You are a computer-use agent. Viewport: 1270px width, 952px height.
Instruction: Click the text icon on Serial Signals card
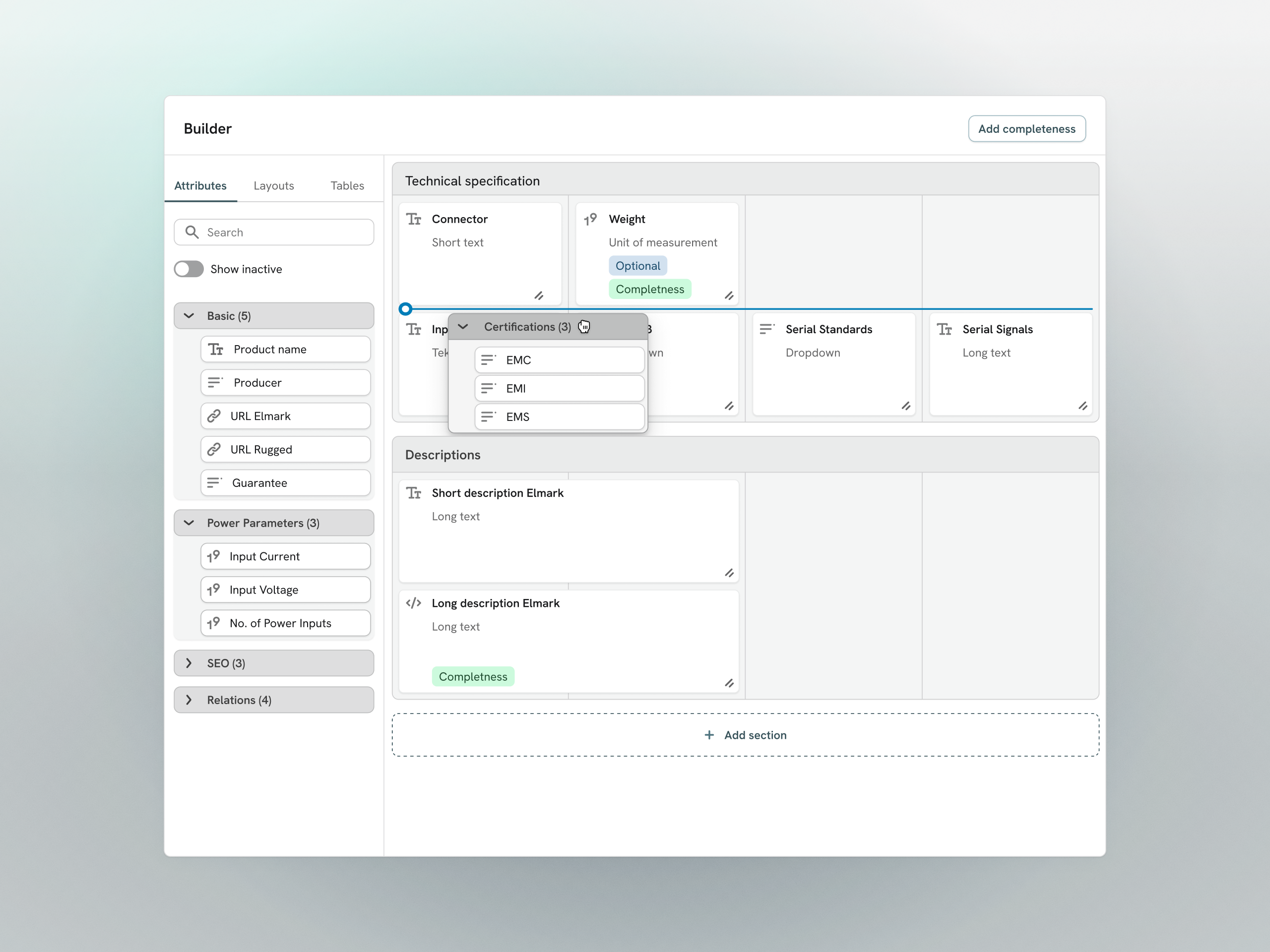pyautogui.click(x=945, y=329)
